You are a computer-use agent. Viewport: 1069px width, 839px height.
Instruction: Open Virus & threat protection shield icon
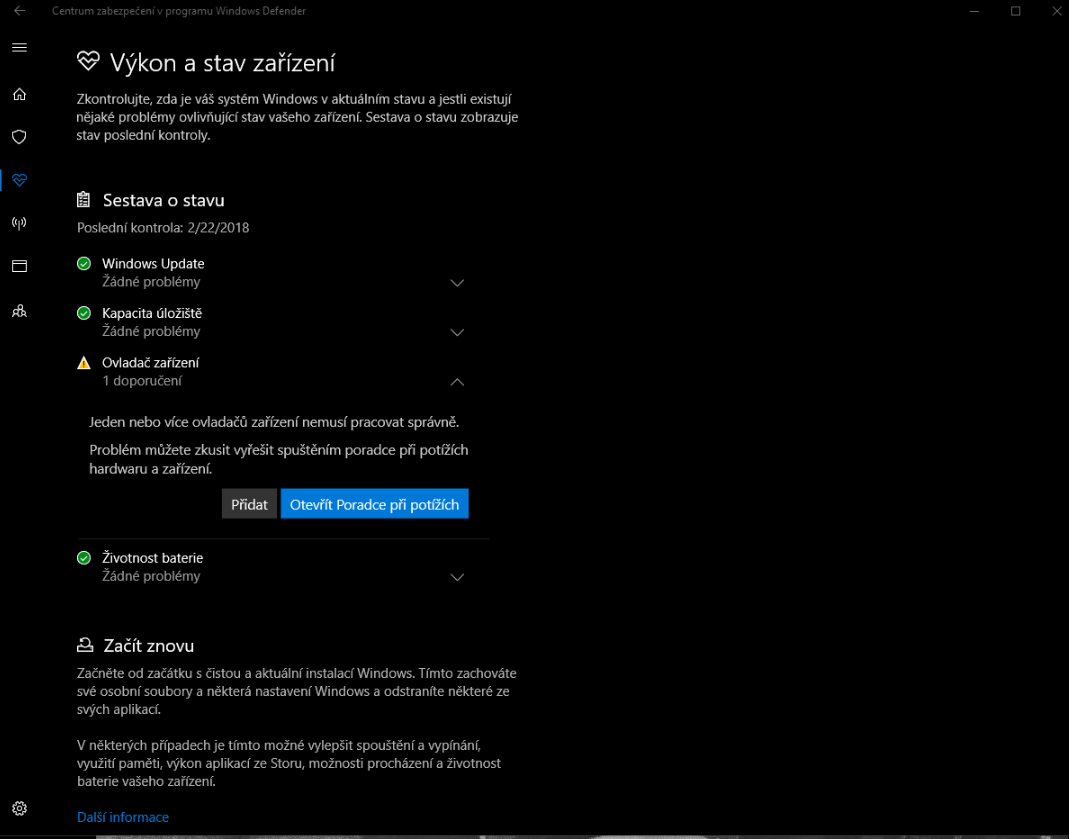click(x=19, y=137)
